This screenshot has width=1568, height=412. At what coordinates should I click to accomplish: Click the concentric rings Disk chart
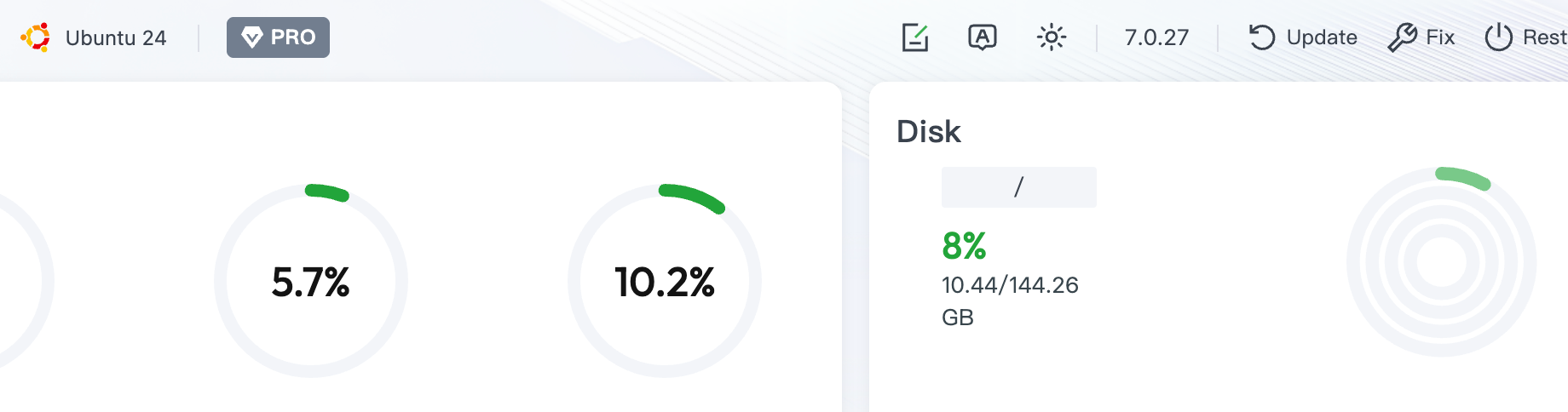point(1441,262)
